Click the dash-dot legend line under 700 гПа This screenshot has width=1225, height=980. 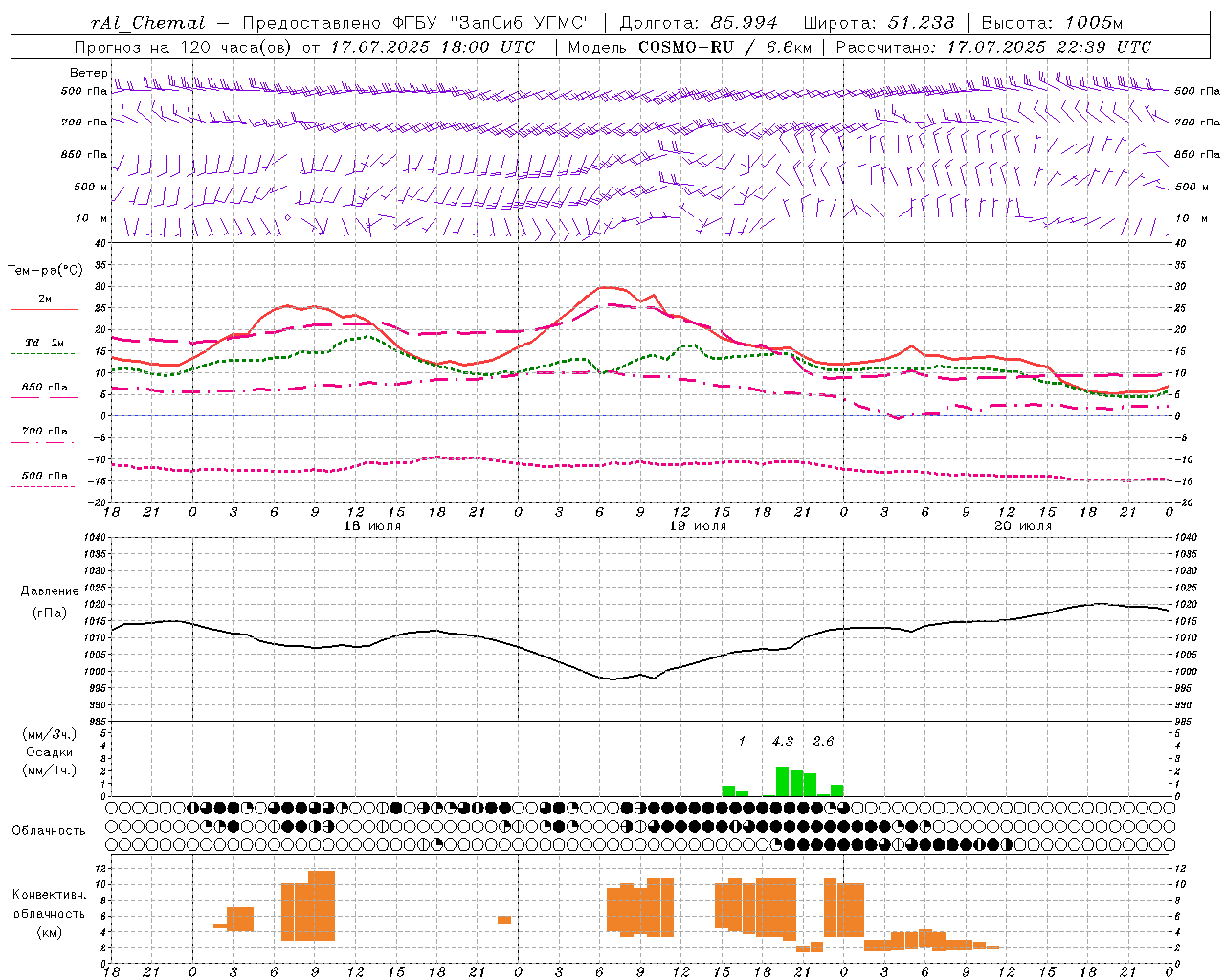(42, 442)
